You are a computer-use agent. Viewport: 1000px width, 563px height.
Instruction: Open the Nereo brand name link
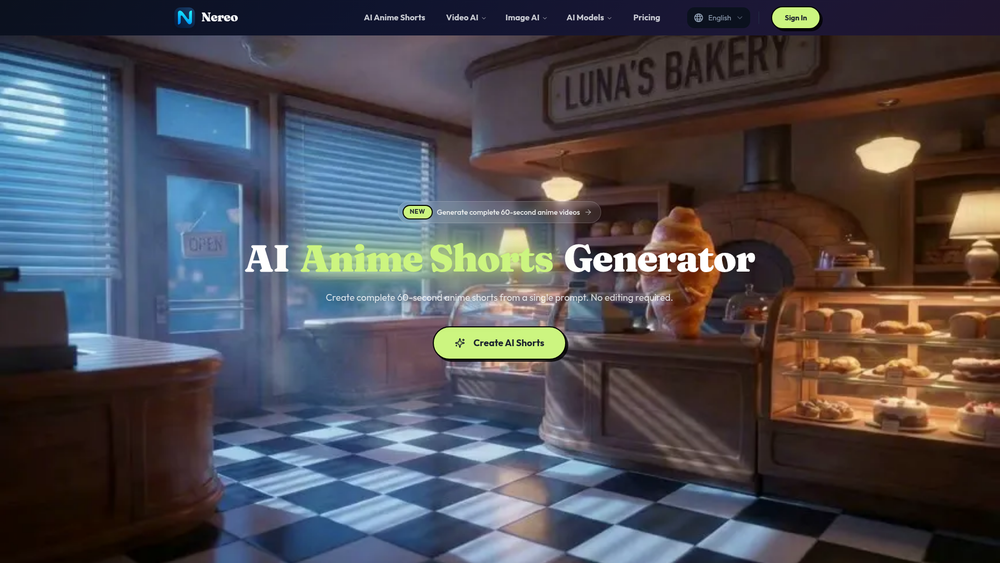click(219, 17)
